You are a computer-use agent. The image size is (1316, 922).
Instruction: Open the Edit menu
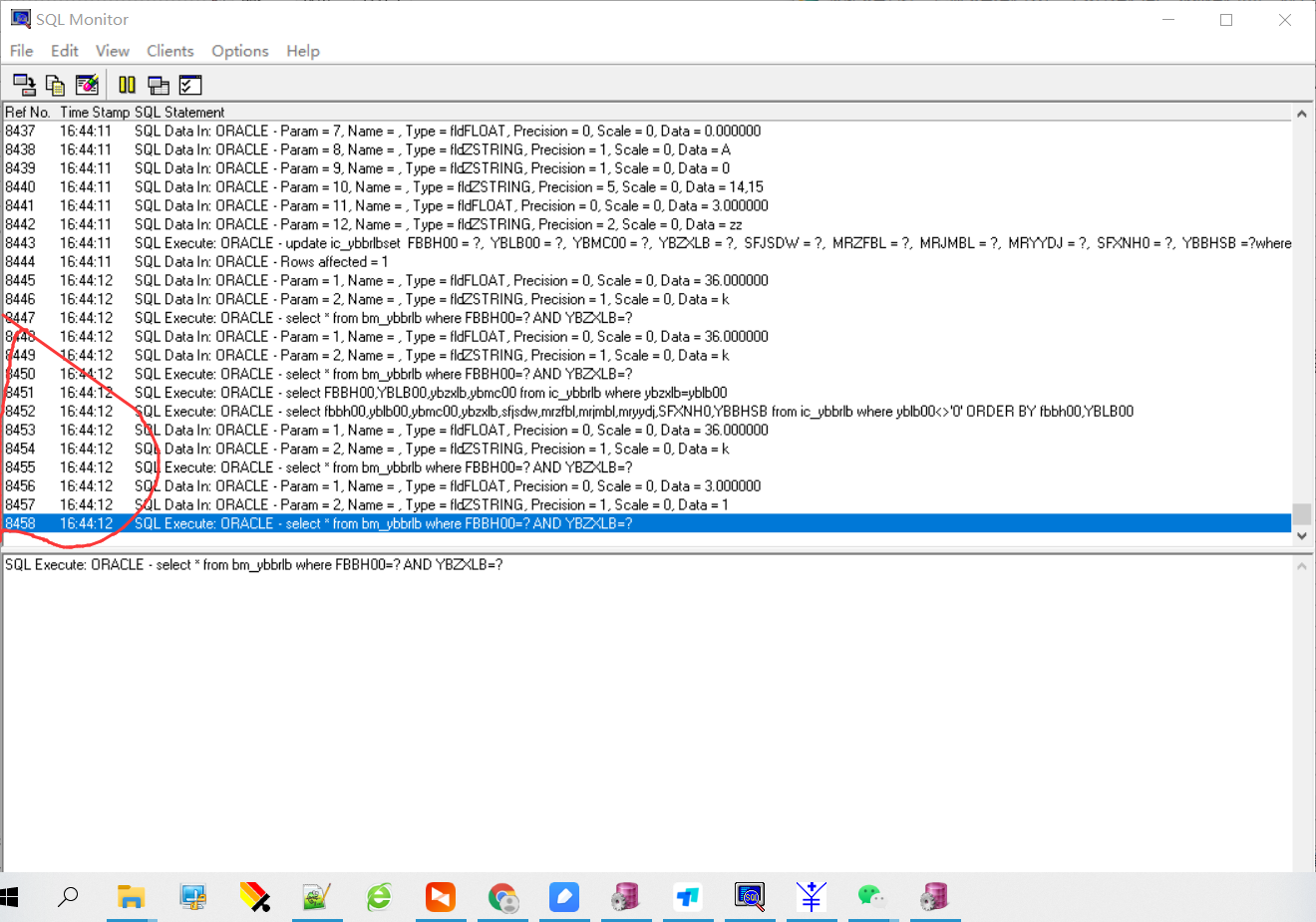(65, 51)
